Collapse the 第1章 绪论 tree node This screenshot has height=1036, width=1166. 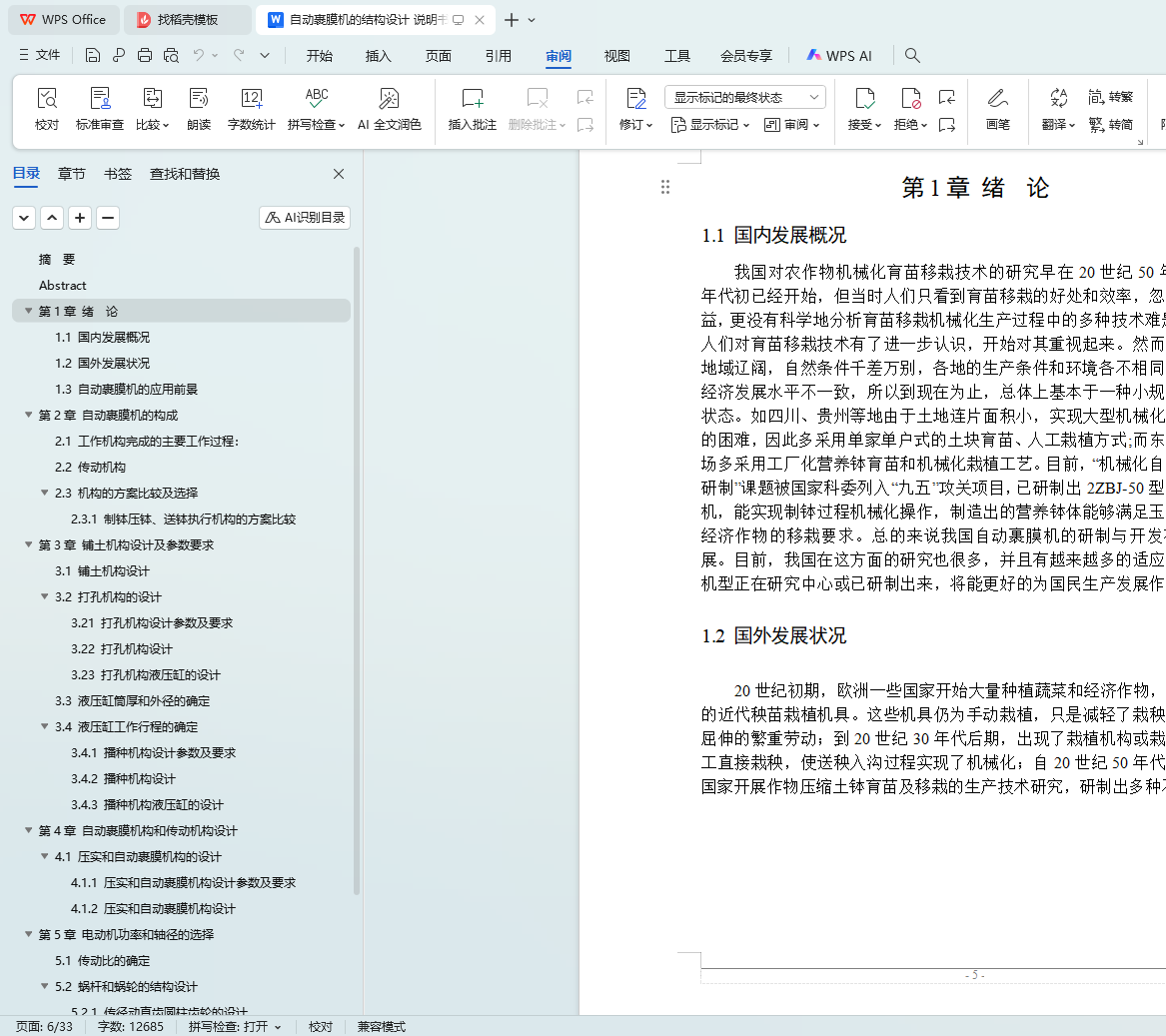tap(28, 311)
